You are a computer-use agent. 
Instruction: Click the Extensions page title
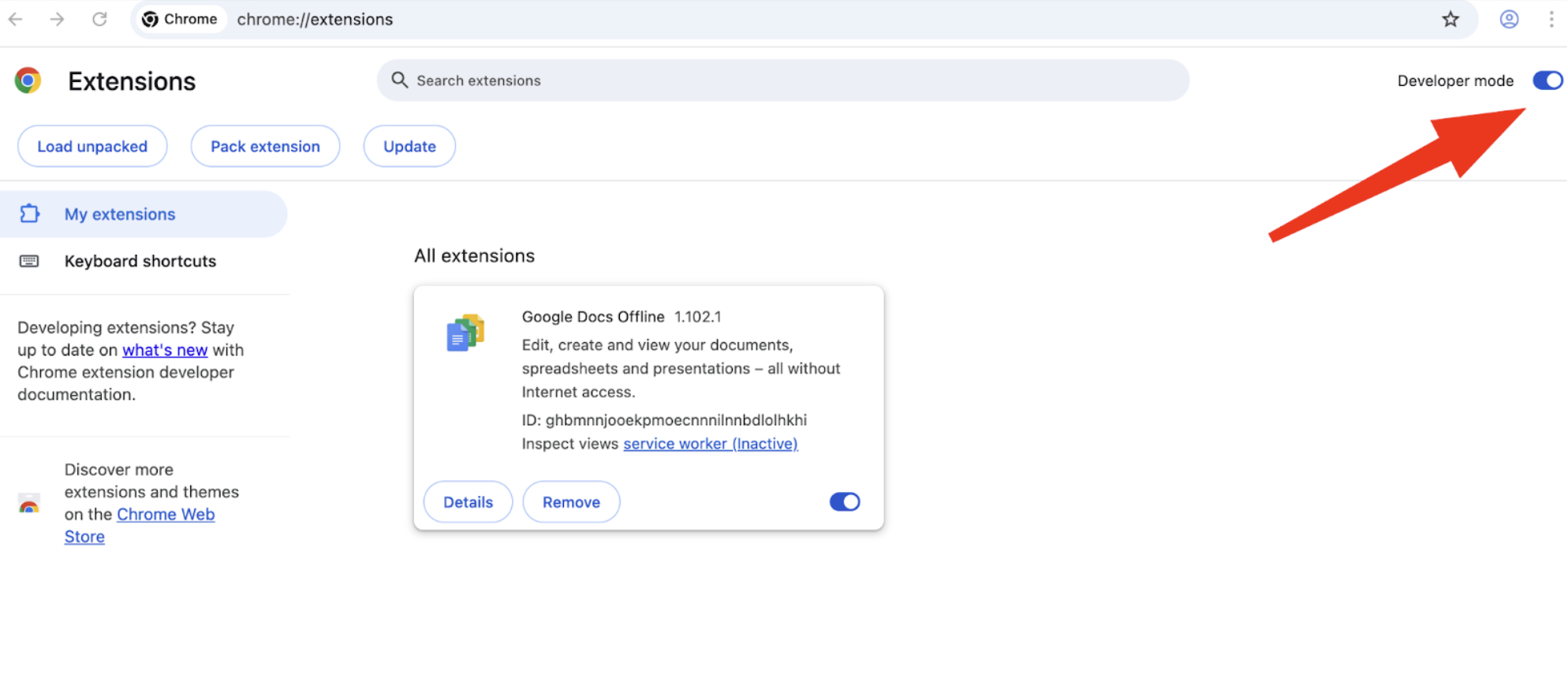point(132,81)
